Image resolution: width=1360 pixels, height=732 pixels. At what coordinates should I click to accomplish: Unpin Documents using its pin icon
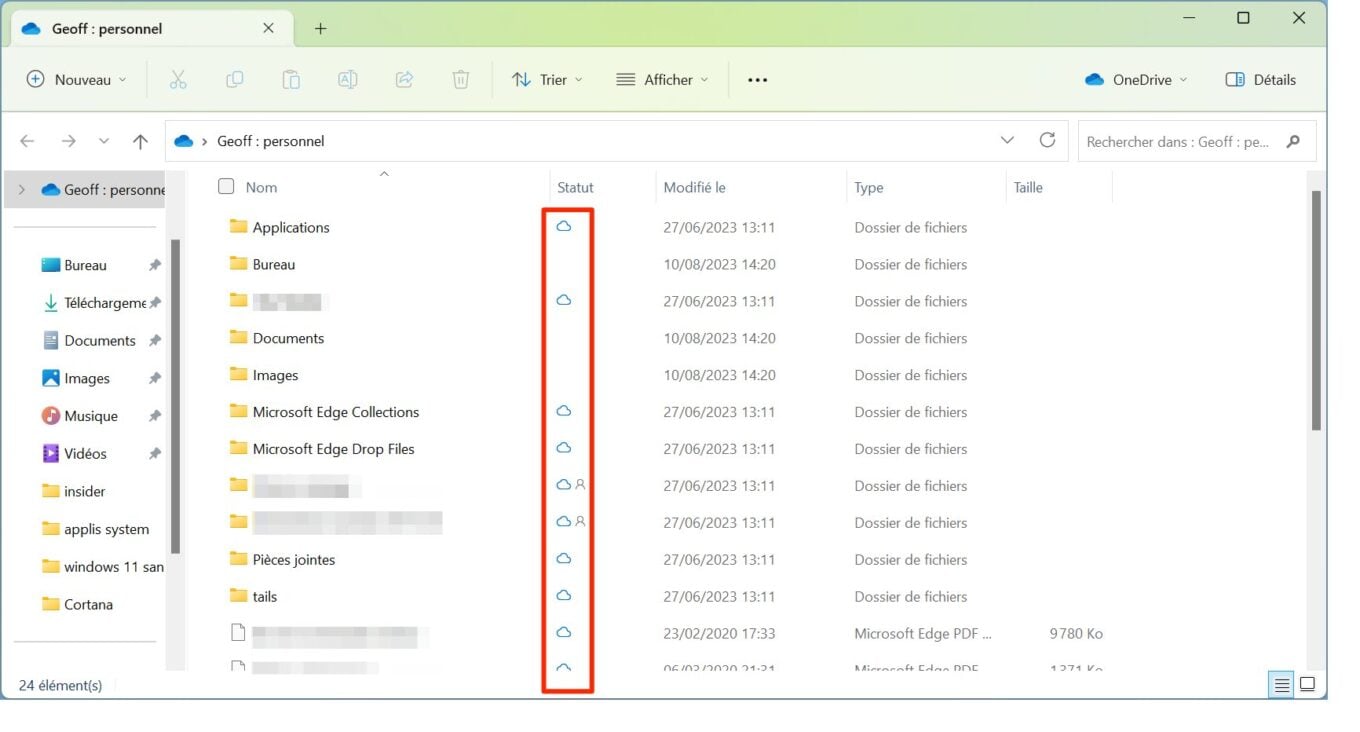(154, 341)
